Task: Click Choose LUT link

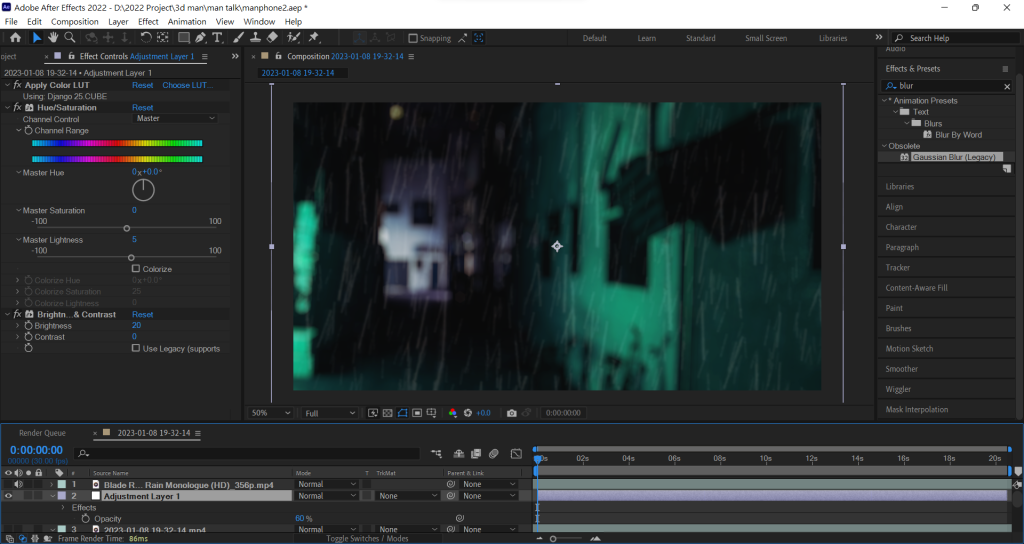Action: point(187,85)
